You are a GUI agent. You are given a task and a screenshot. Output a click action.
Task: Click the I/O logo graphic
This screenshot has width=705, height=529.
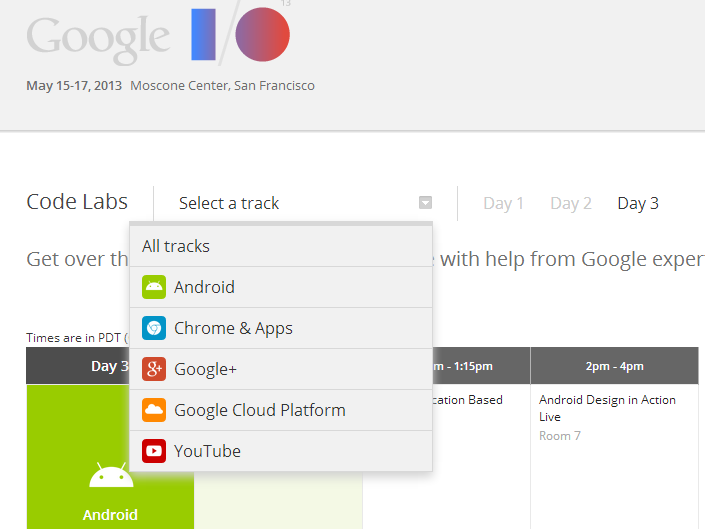point(240,34)
